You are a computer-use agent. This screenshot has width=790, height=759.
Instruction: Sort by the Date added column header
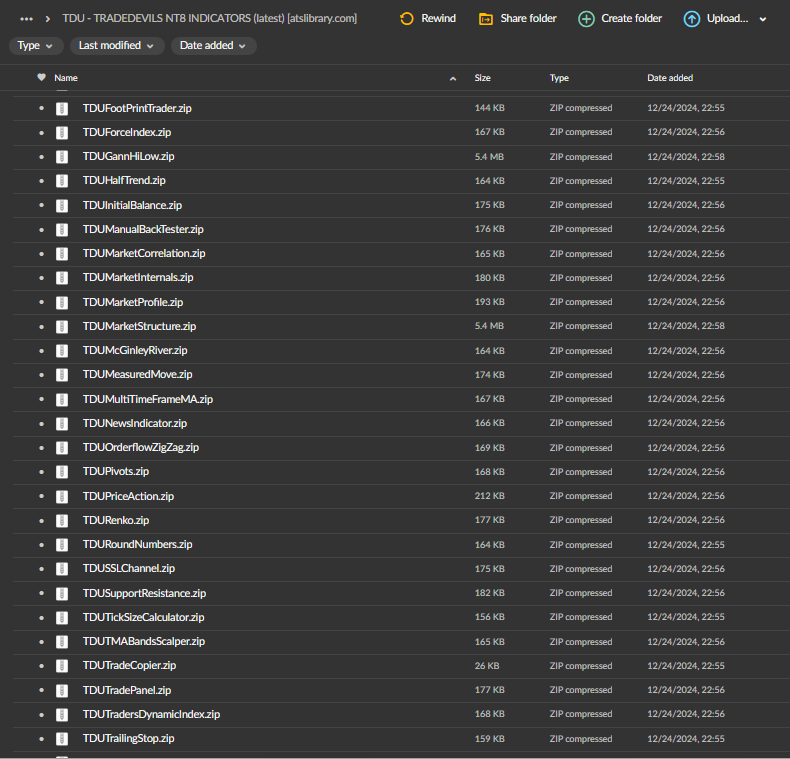click(670, 77)
